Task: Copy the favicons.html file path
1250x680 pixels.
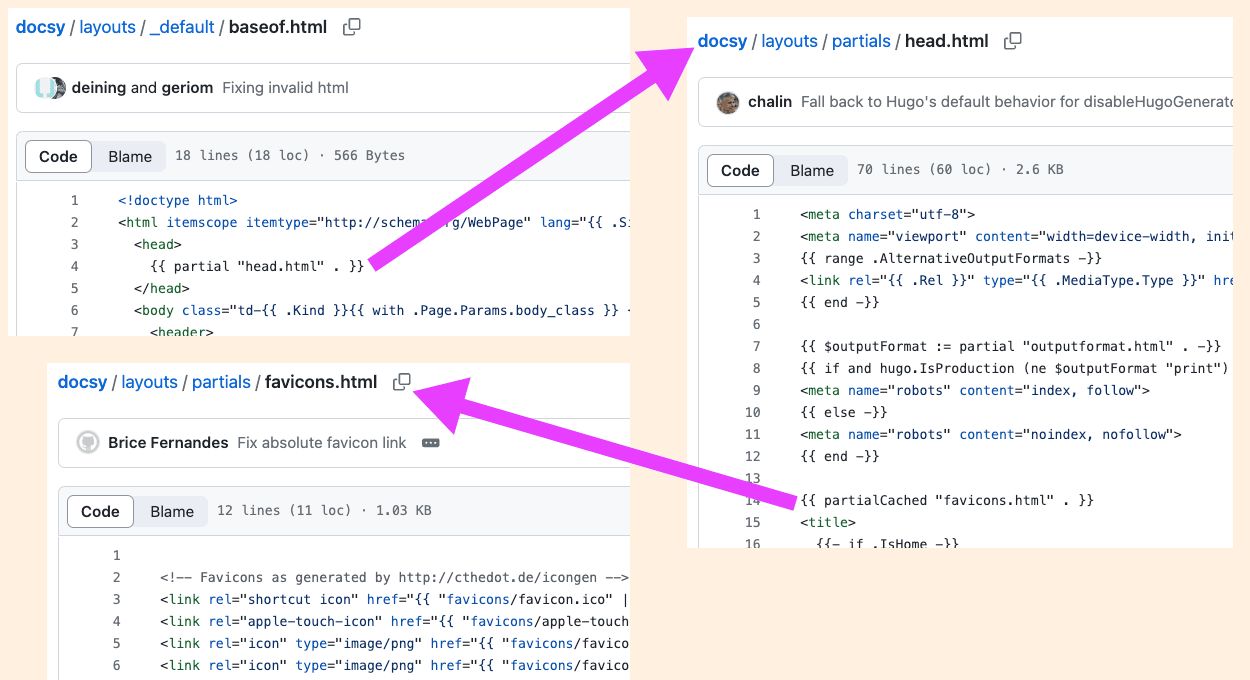Action: [401, 382]
